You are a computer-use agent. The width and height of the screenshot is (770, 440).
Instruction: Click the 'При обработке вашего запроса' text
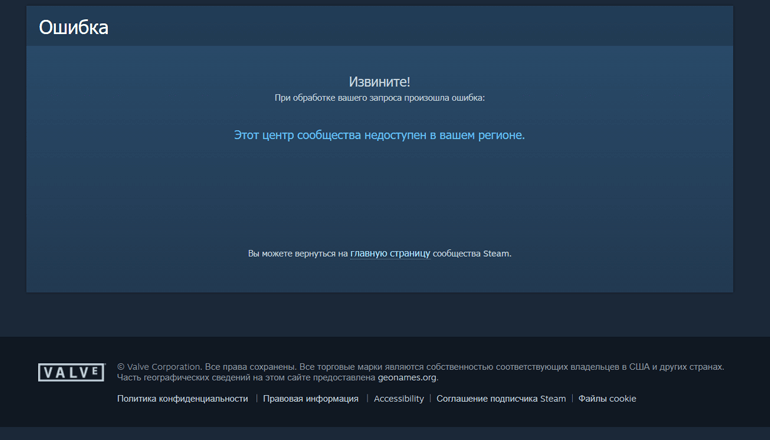(x=379, y=98)
